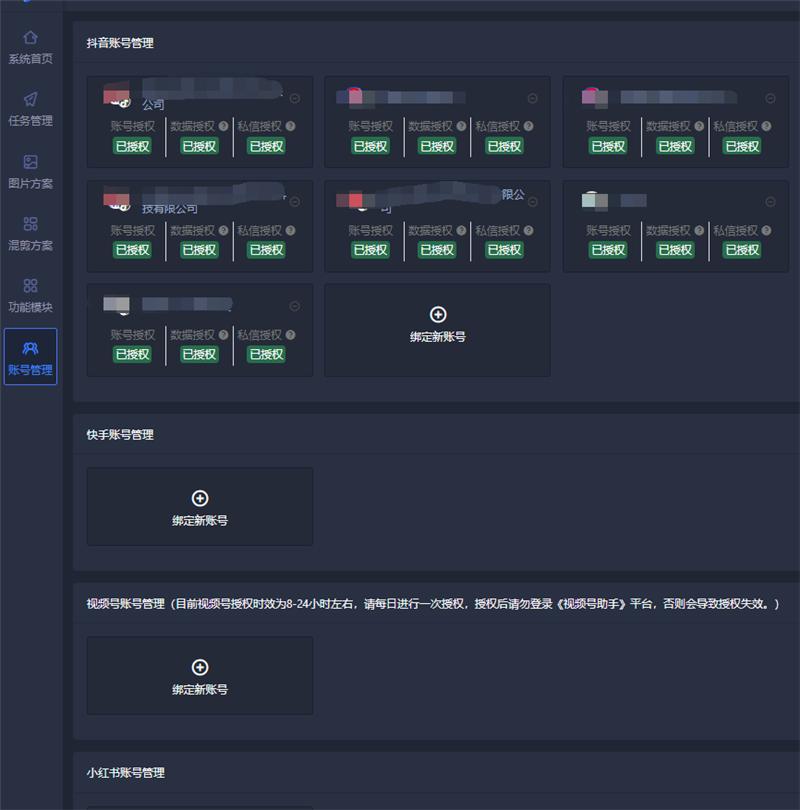
Task: Click the 数据授权 help icon on the top-left card
Action: tap(223, 126)
